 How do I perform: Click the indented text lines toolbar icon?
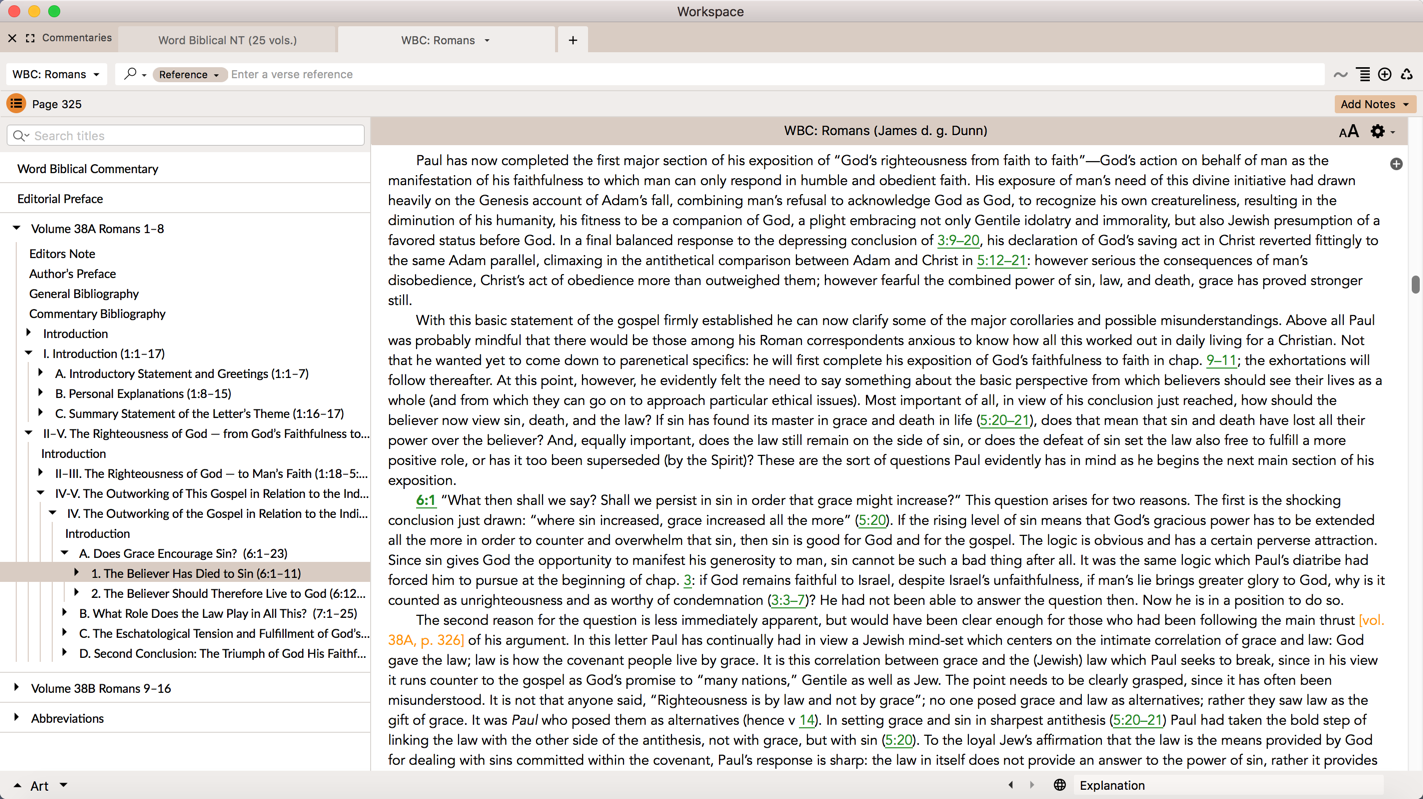click(1363, 74)
